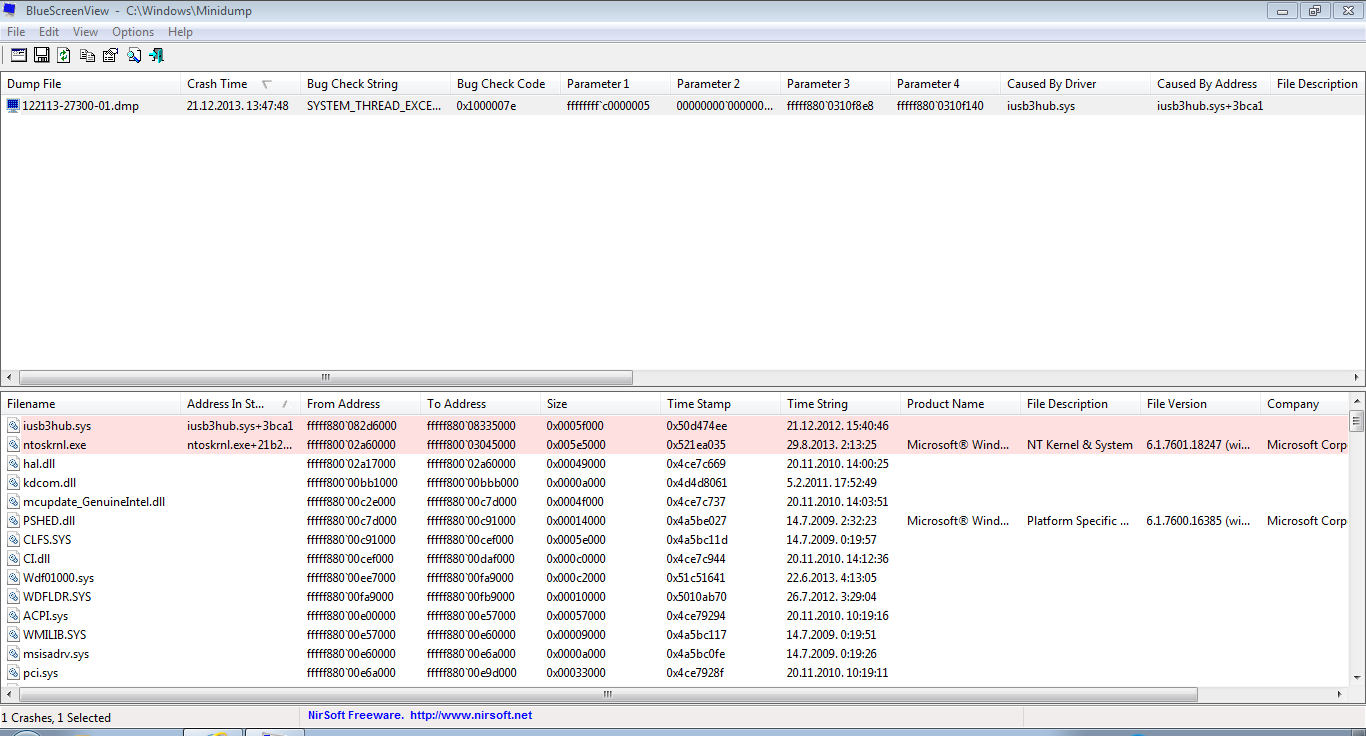This screenshot has width=1366, height=736.
Task: Sort by Bug Check String column header
Action: 352,84
